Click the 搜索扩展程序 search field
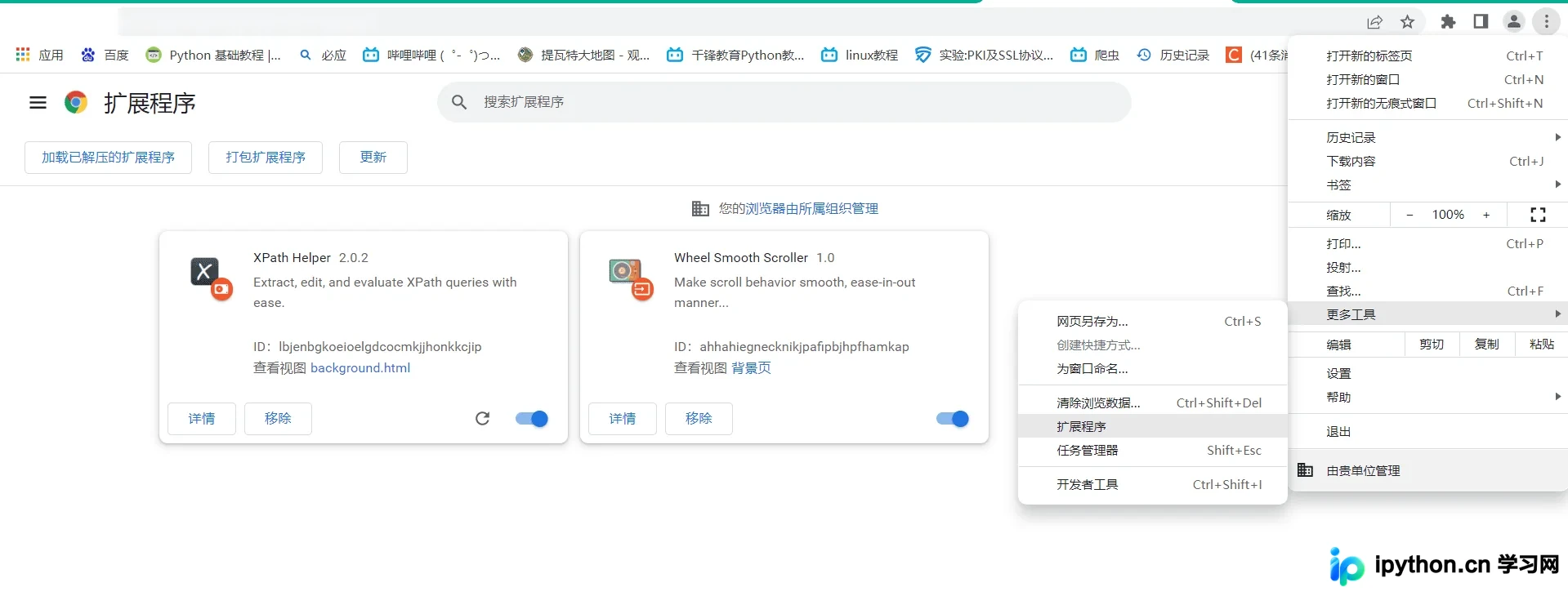Viewport: 1568px width, 596px height. pos(784,102)
